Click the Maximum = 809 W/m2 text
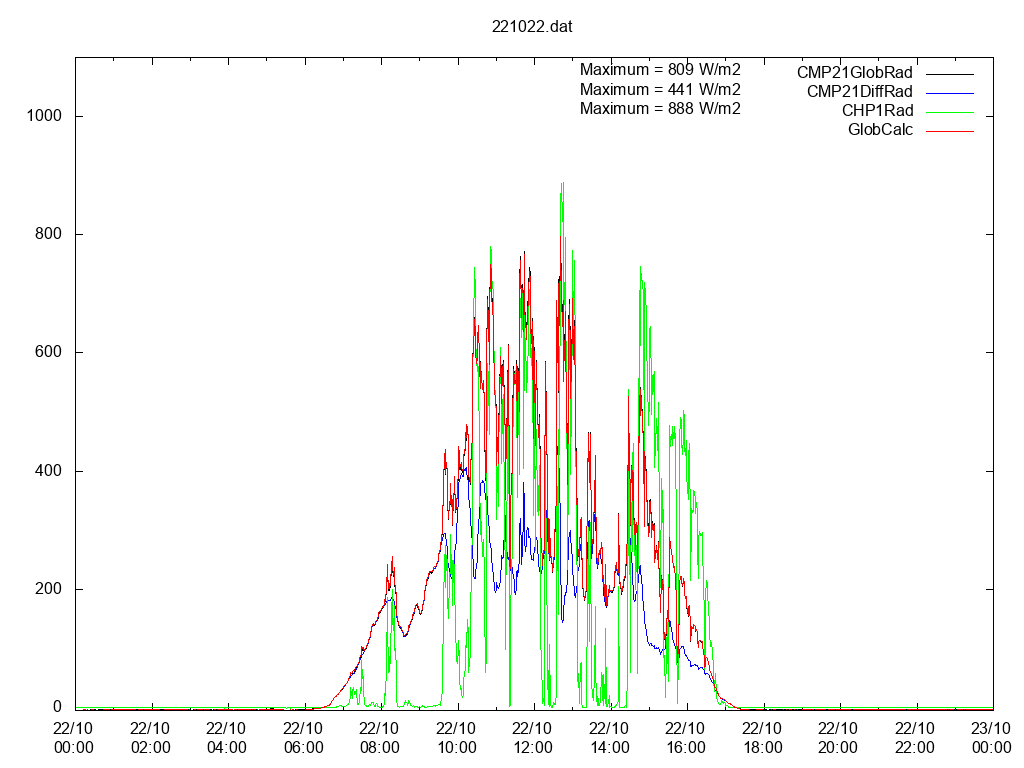This screenshot has width=1024, height=768. [660, 70]
